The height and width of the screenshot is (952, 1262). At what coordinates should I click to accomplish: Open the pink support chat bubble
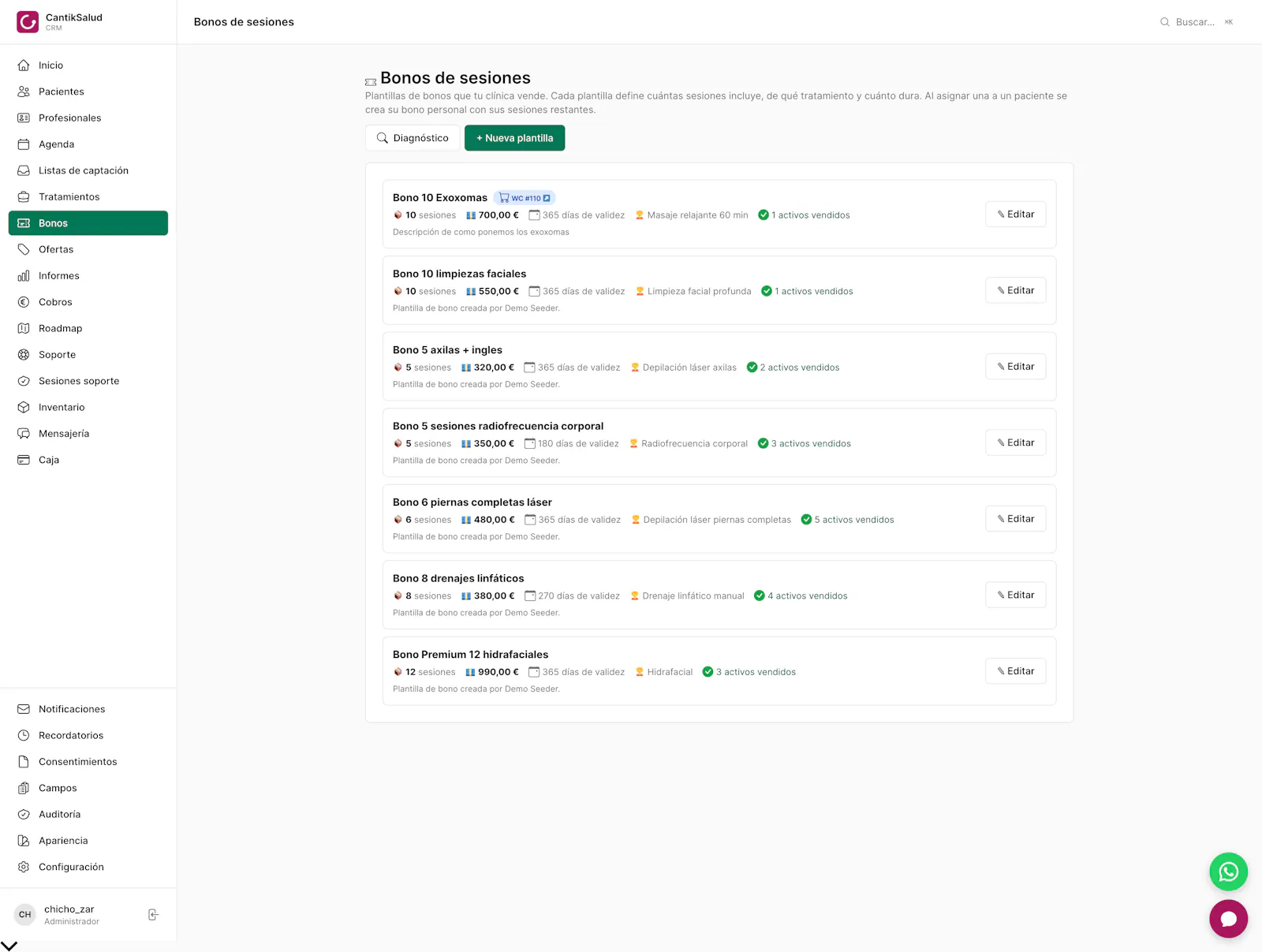1228,919
